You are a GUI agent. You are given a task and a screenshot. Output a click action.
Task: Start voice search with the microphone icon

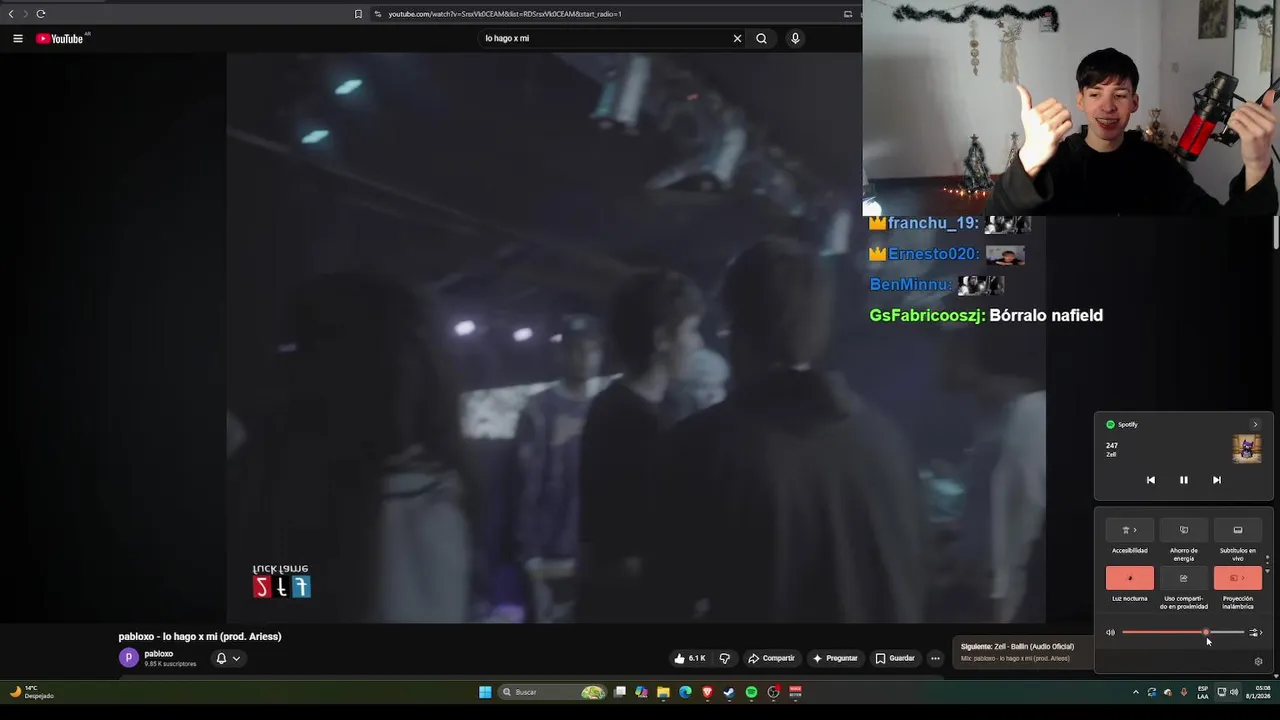(795, 38)
